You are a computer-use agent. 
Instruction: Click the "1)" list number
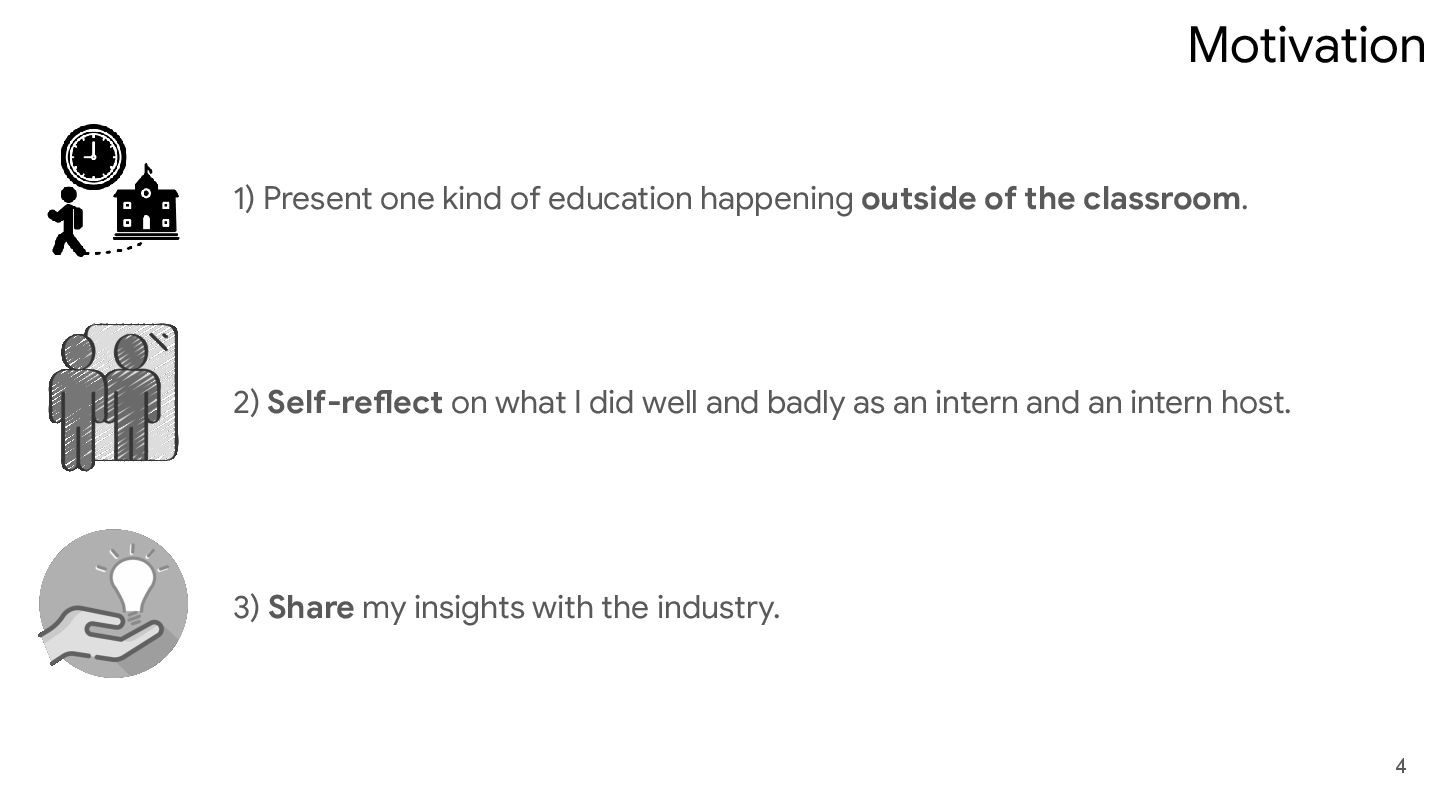pos(244,199)
